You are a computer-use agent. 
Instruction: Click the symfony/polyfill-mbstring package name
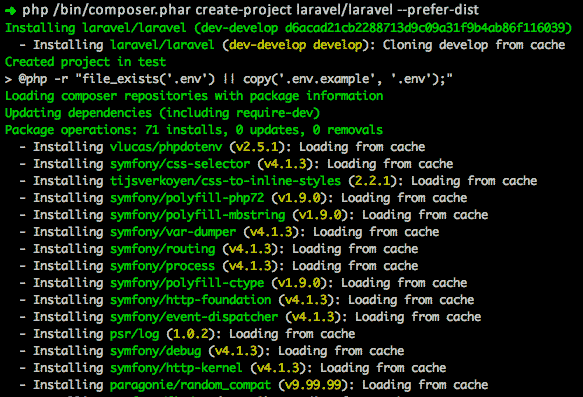click(198, 215)
